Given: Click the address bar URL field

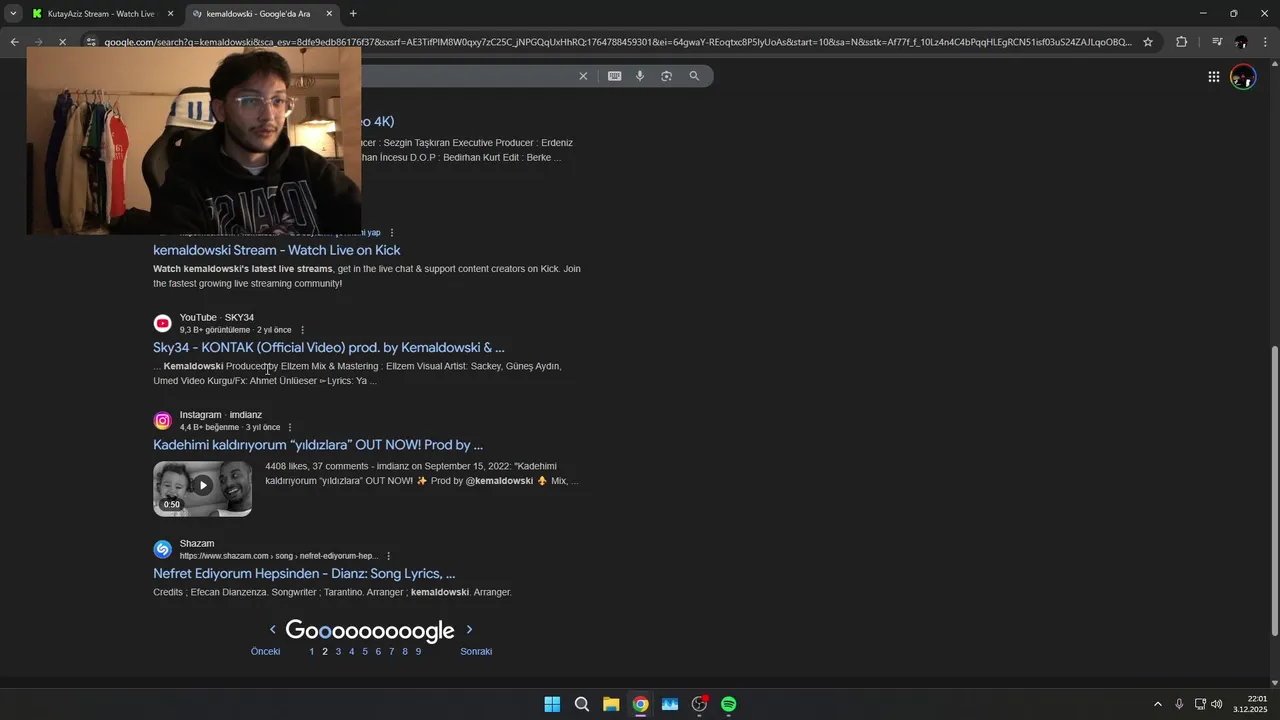Looking at the screenshot, I should 618,42.
